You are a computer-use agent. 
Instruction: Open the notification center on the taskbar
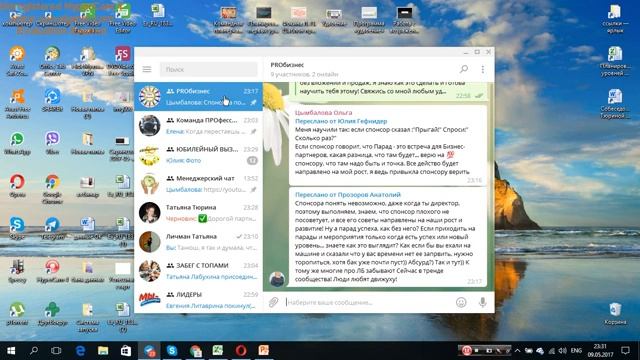click(x=625, y=351)
